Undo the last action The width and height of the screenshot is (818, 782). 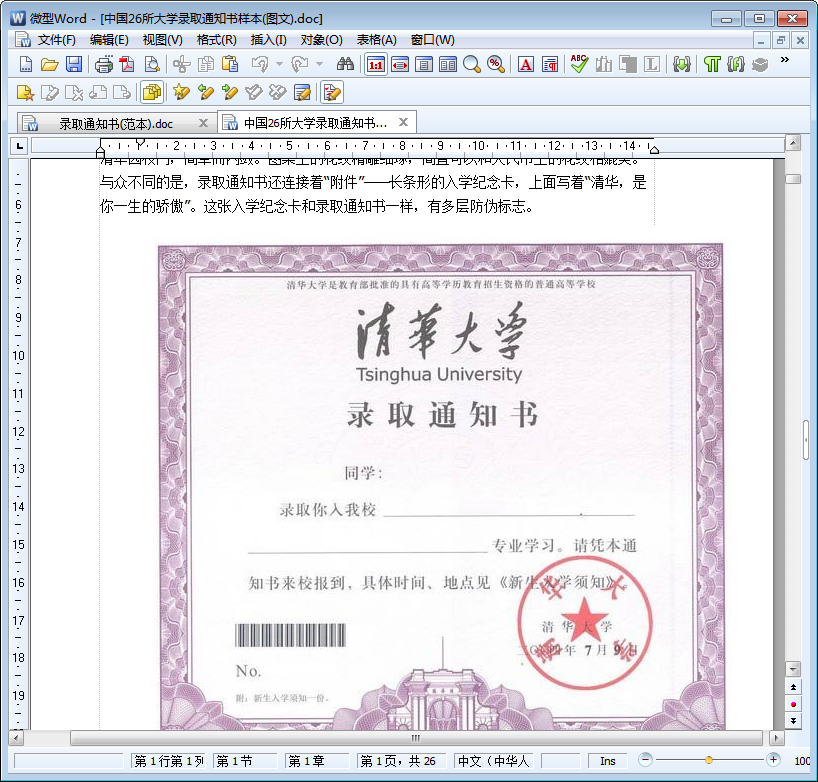pyautogui.click(x=260, y=65)
